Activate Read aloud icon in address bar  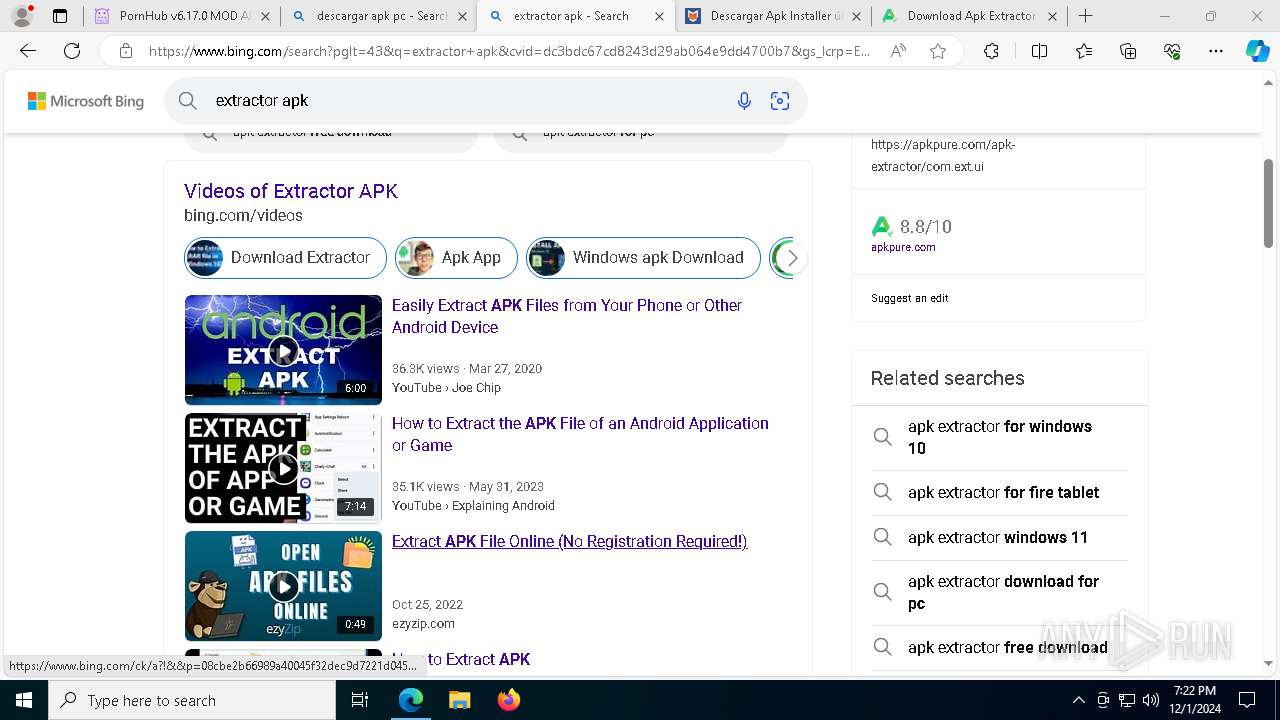[898, 51]
